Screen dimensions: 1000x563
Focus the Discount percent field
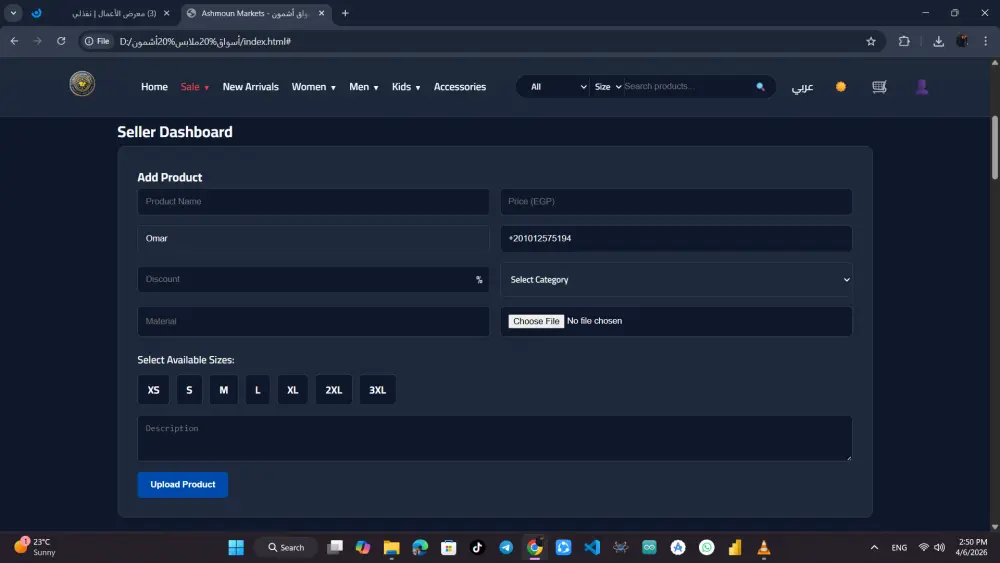313,279
